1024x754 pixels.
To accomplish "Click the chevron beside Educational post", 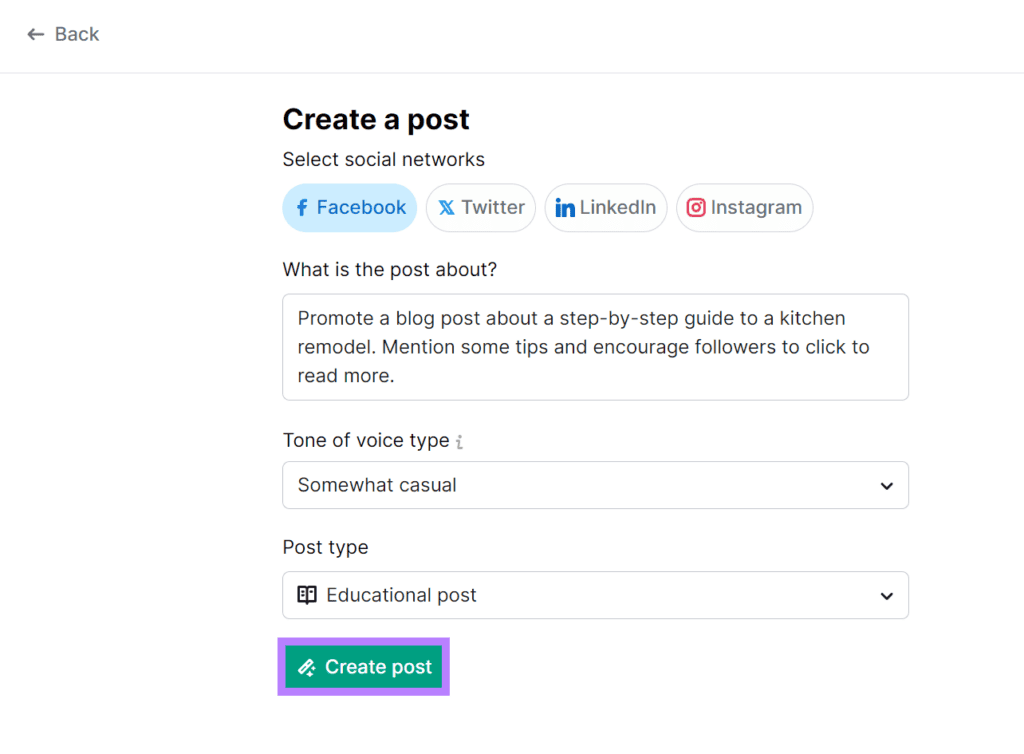I will click(x=886, y=596).
